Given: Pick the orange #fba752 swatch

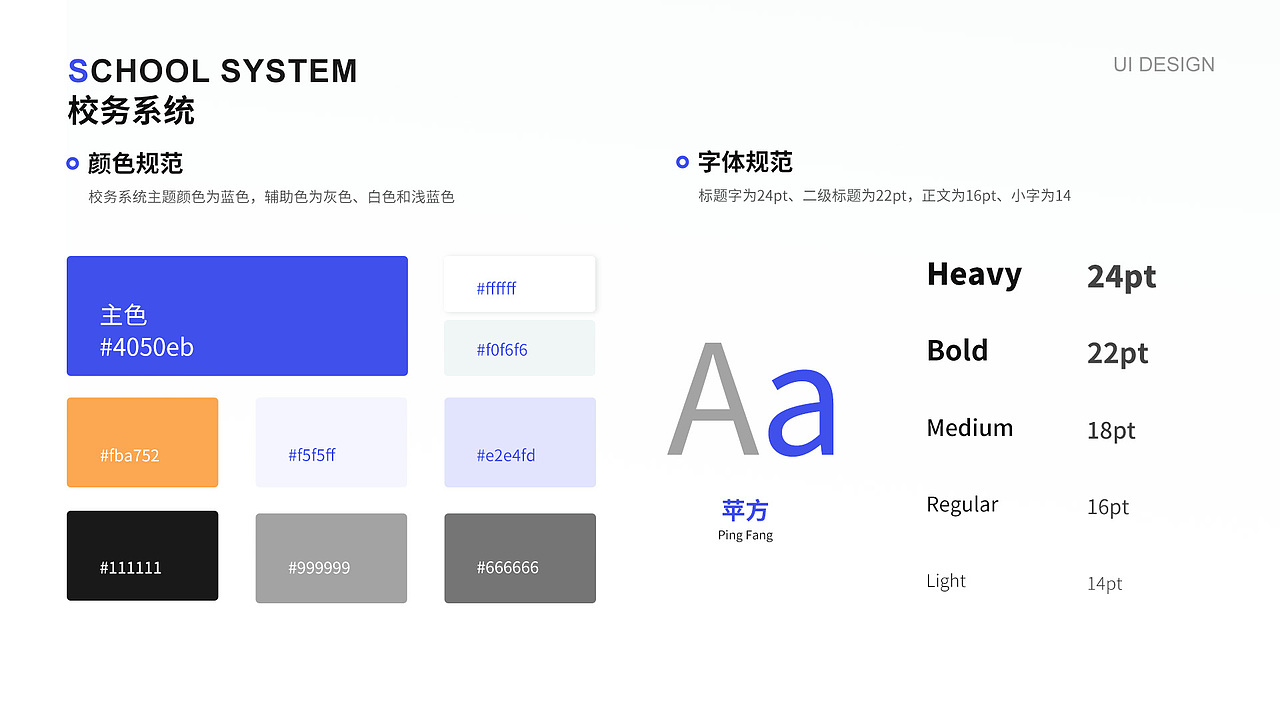Looking at the screenshot, I should coord(142,442).
